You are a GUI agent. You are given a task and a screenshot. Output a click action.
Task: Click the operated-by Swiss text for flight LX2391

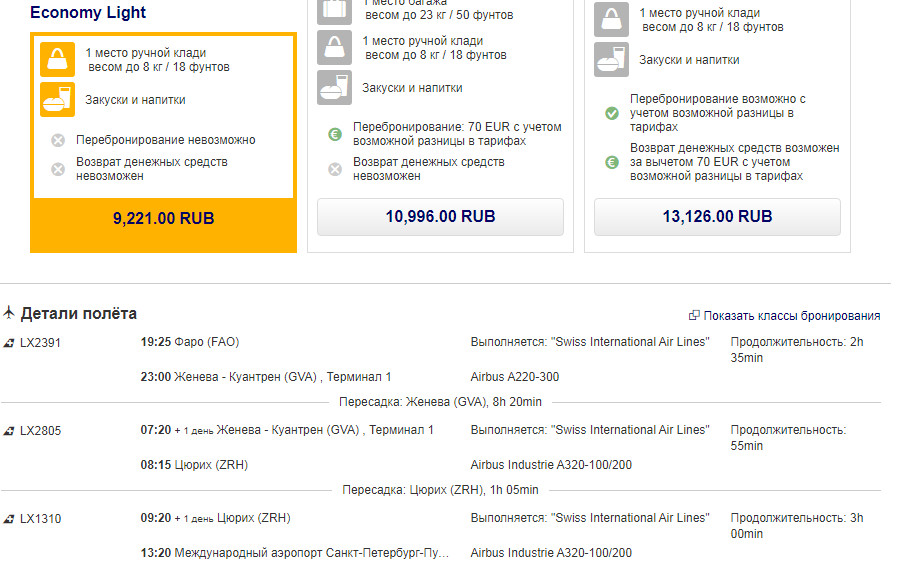590,342
